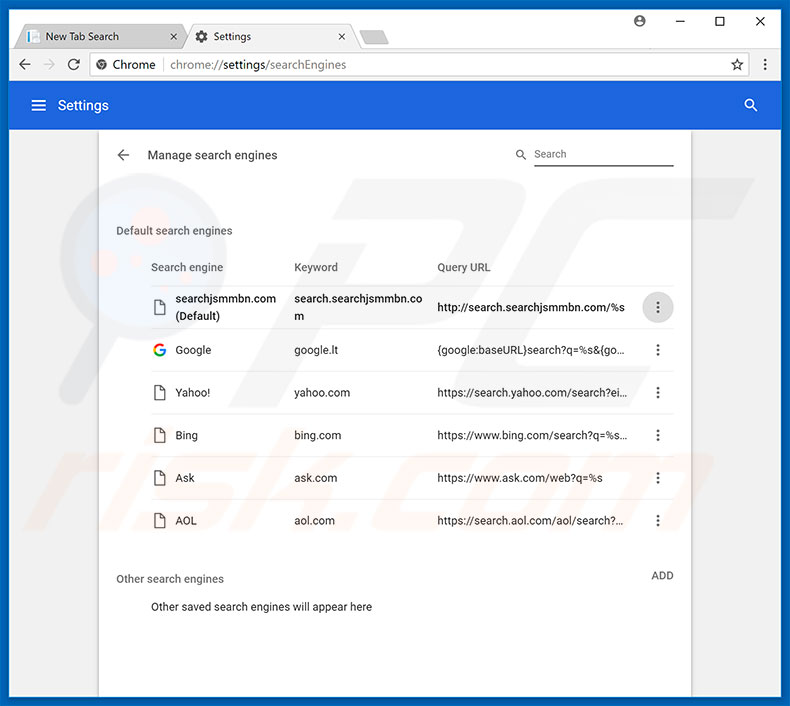Click the aol.com keyword
The width and height of the screenshot is (790, 706).
tap(314, 521)
